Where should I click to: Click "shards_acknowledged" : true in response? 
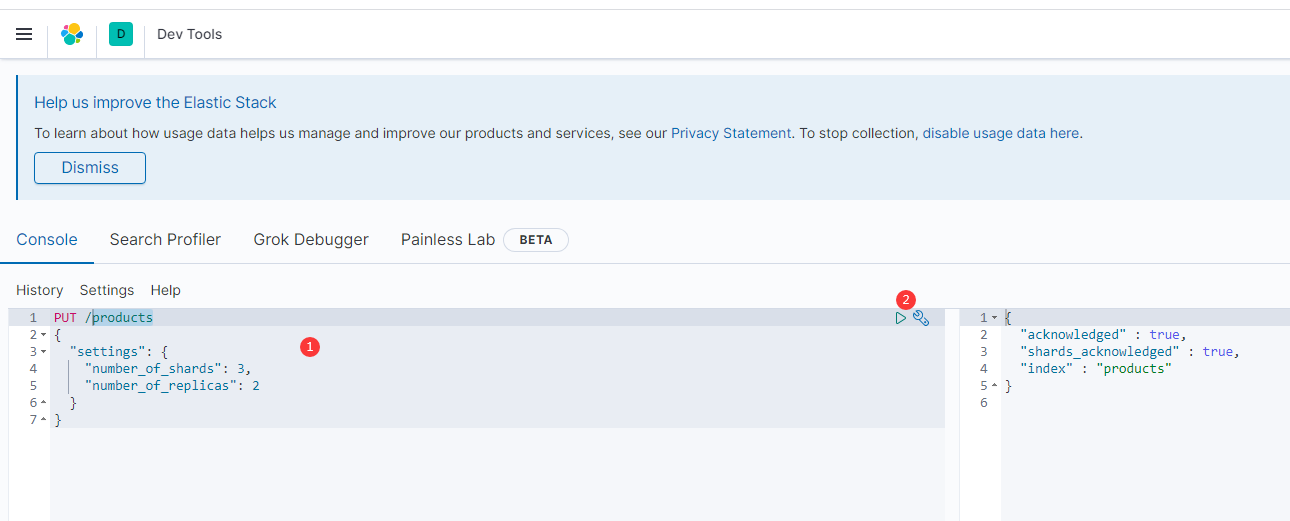pyautogui.click(x=1131, y=352)
